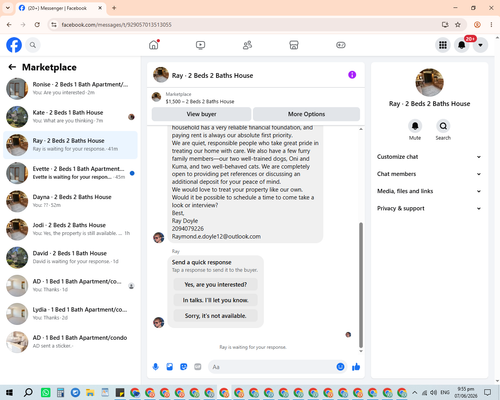
Task: Send quick reply 'In talks. I'll let you know.'
Action: point(216,300)
